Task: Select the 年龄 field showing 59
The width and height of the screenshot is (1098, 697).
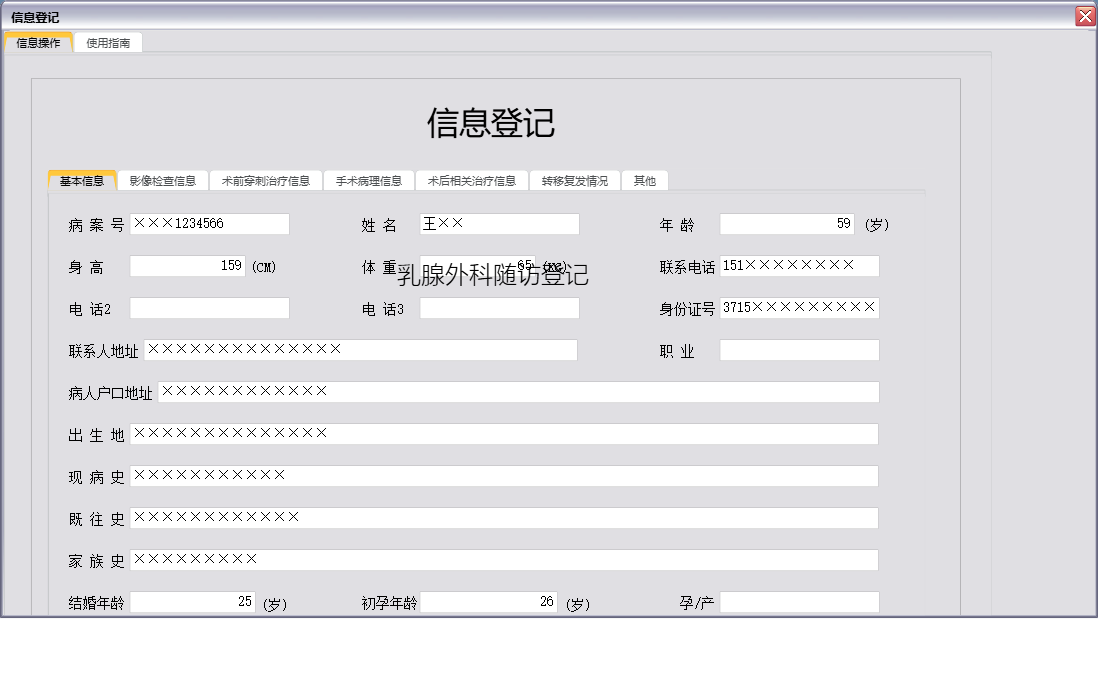Action: tap(787, 224)
